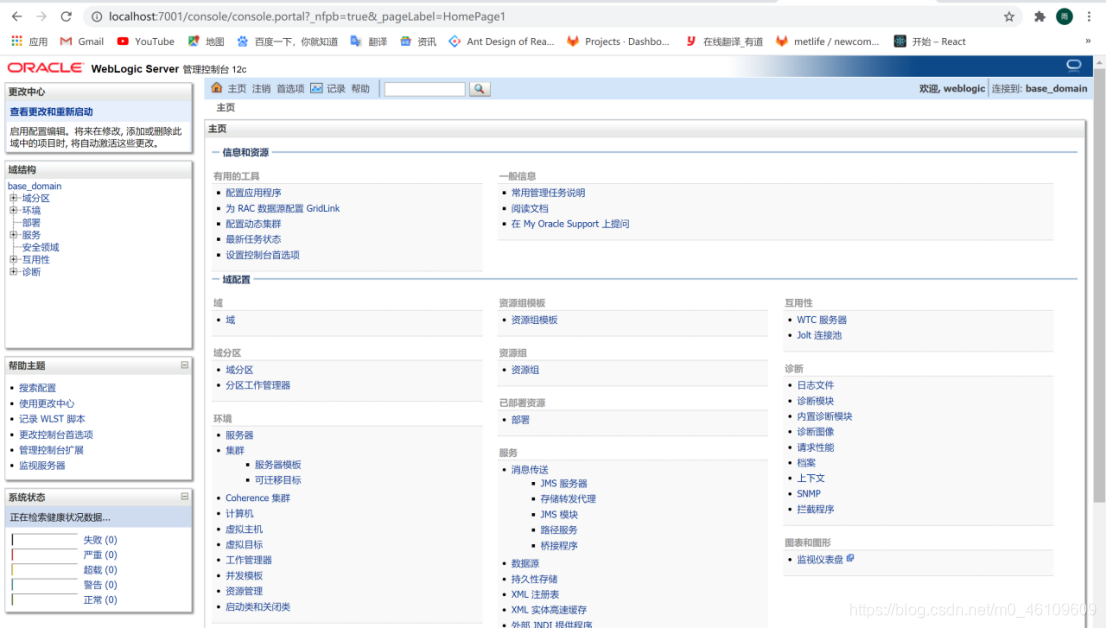
Task: Open 查看更改和重新启动 link
Action: tap(51, 111)
